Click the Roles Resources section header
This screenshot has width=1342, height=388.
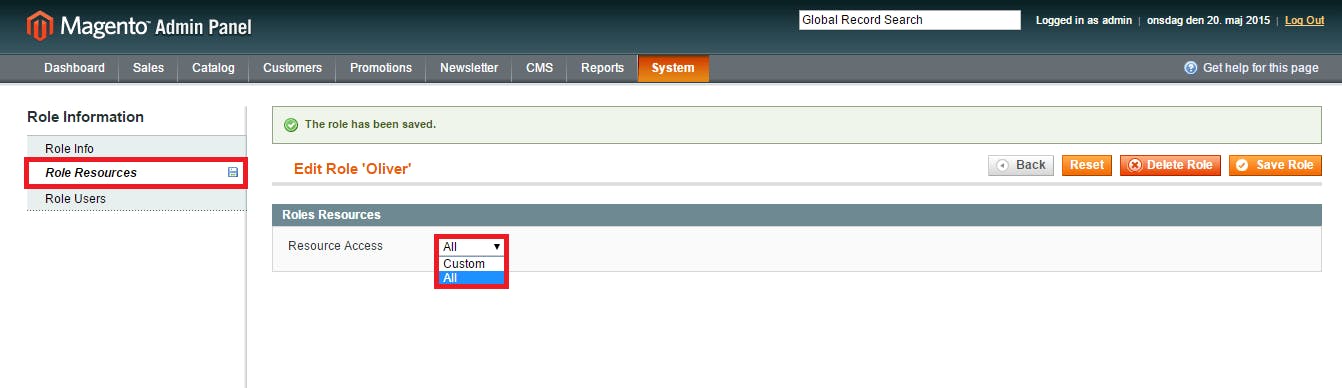[x=797, y=215]
